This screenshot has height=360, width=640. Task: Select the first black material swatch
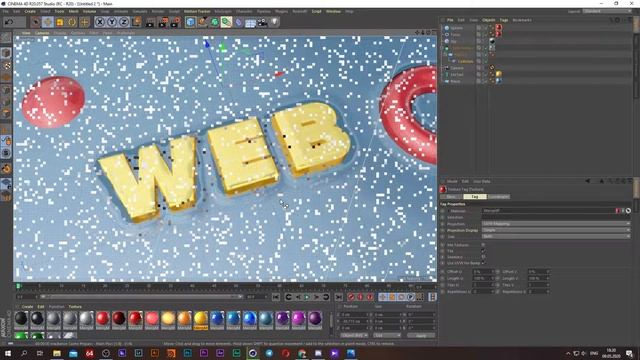click(21, 319)
